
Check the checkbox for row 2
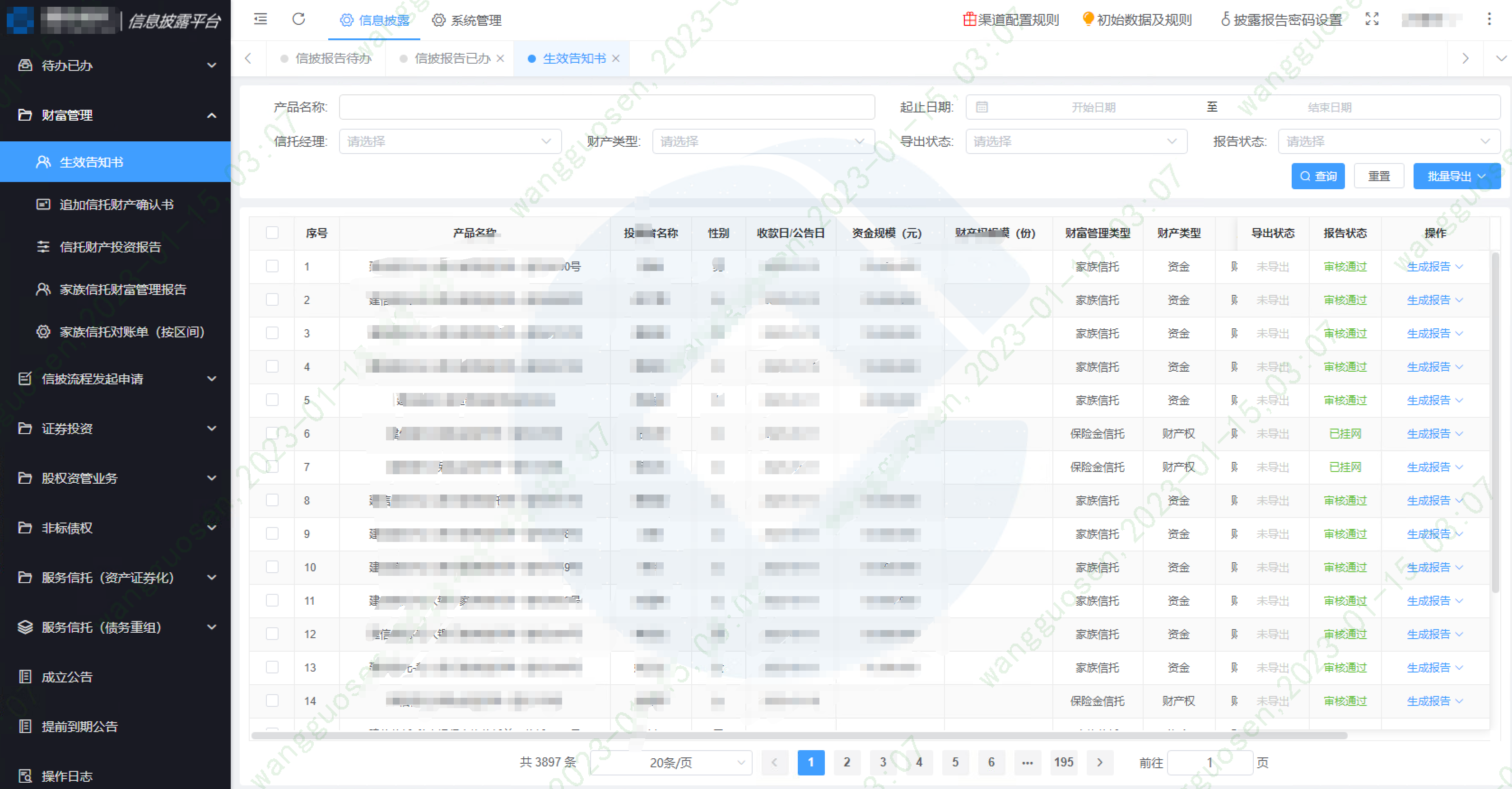pos(272,299)
